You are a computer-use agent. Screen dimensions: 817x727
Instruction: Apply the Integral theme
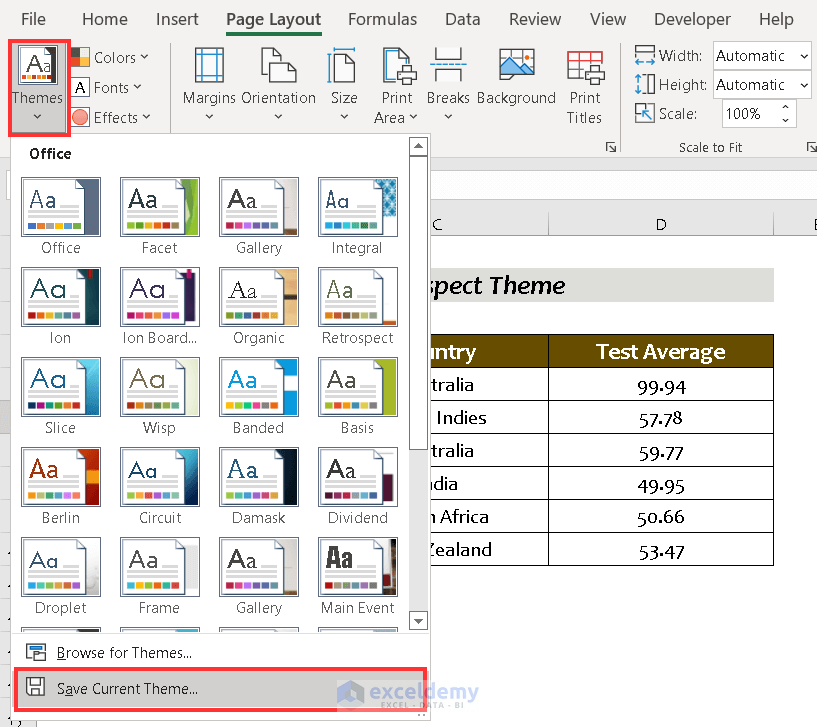point(357,216)
